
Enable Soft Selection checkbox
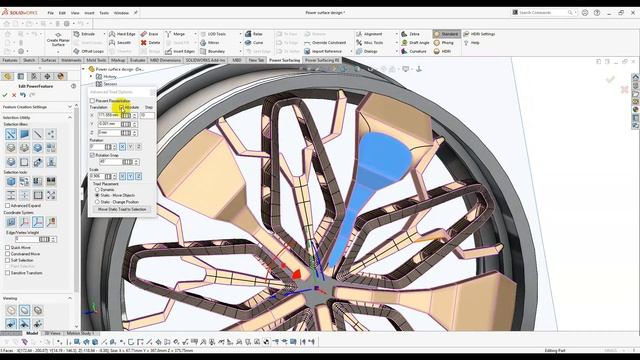click(x=7, y=260)
